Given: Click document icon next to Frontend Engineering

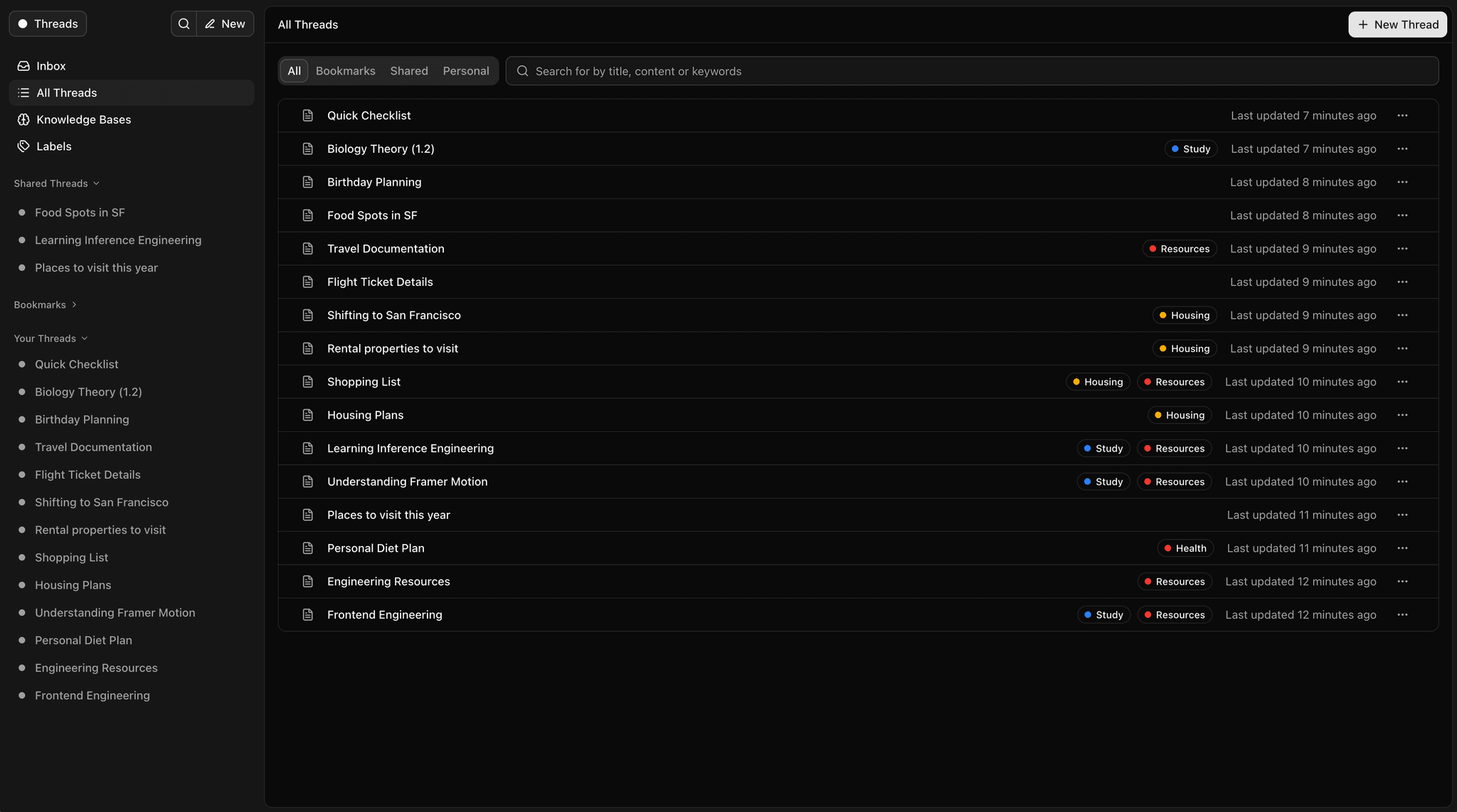Looking at the screenshot, I should point(308,615).
